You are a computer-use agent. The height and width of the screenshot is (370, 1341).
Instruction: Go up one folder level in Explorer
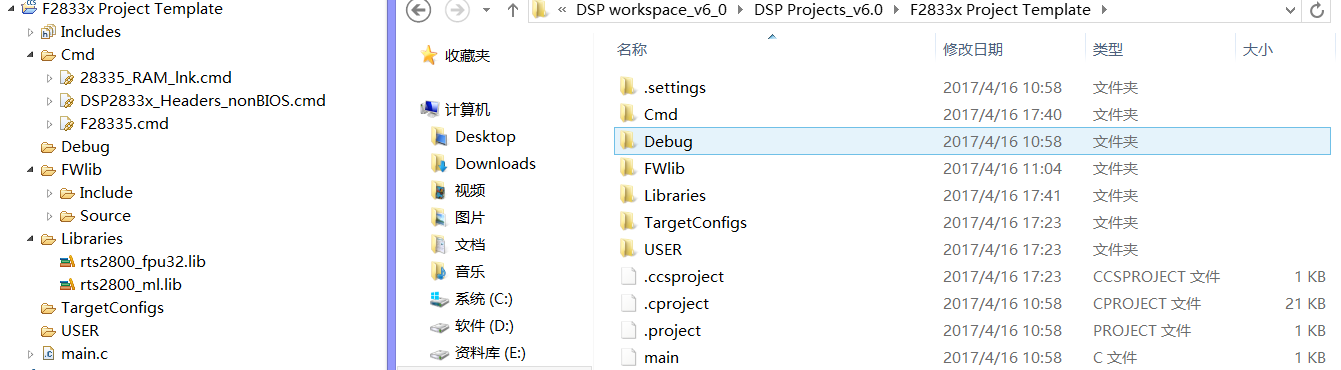coord(513,11)
